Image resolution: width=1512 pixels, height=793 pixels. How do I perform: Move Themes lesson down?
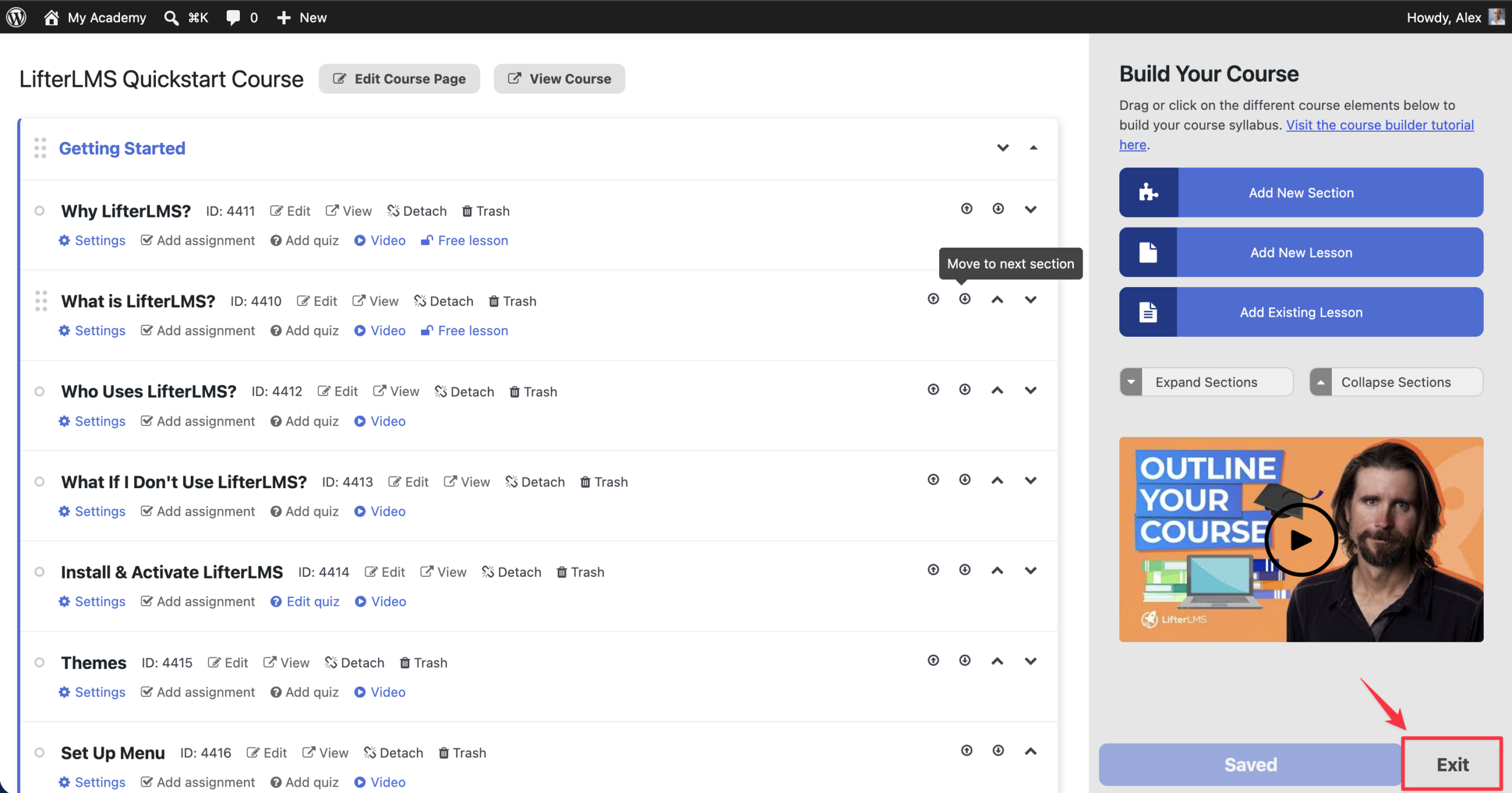(1031, 661)
